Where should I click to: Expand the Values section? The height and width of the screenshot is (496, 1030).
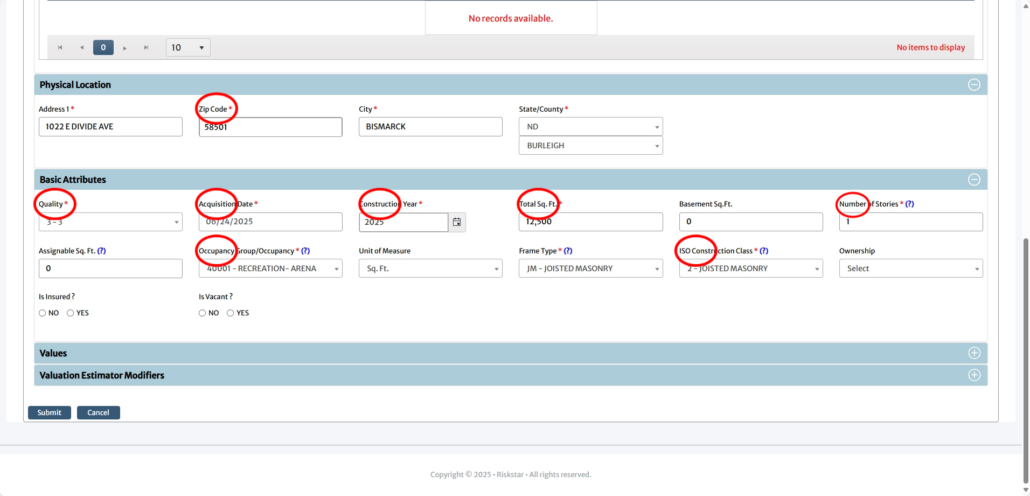click(x=973, y=353)
